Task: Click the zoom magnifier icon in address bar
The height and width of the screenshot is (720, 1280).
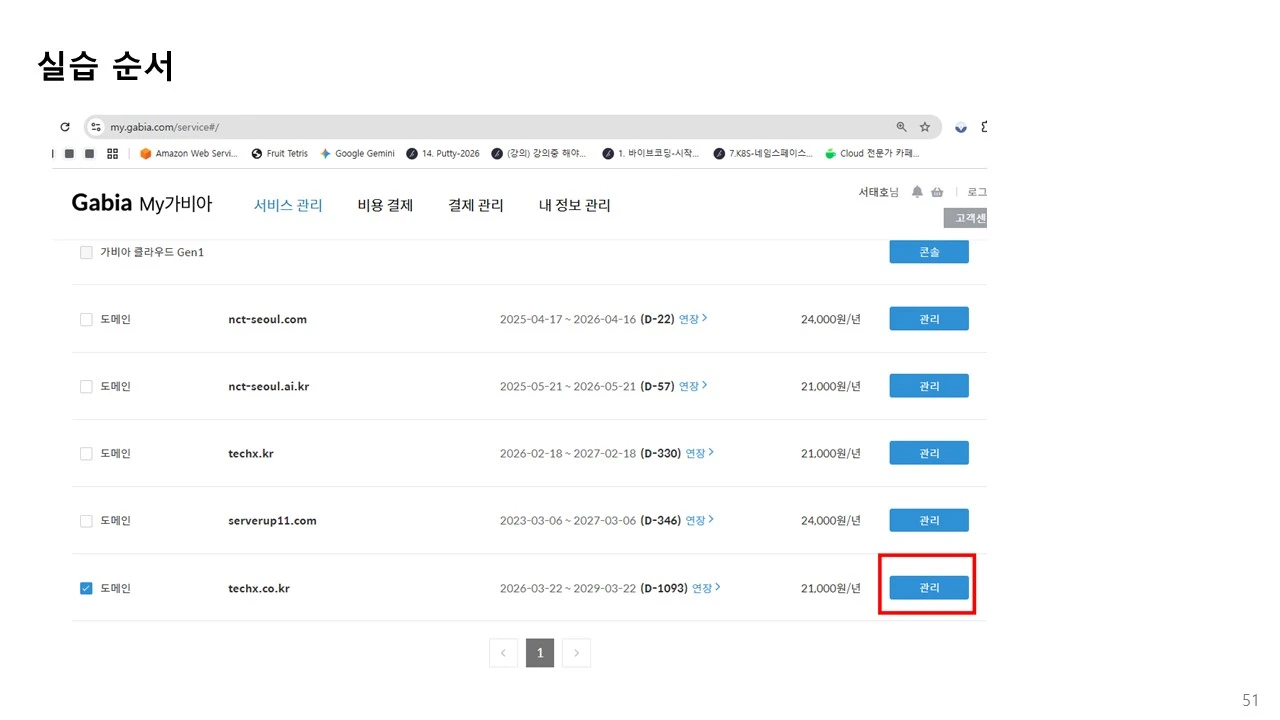Action: (902, 127)
